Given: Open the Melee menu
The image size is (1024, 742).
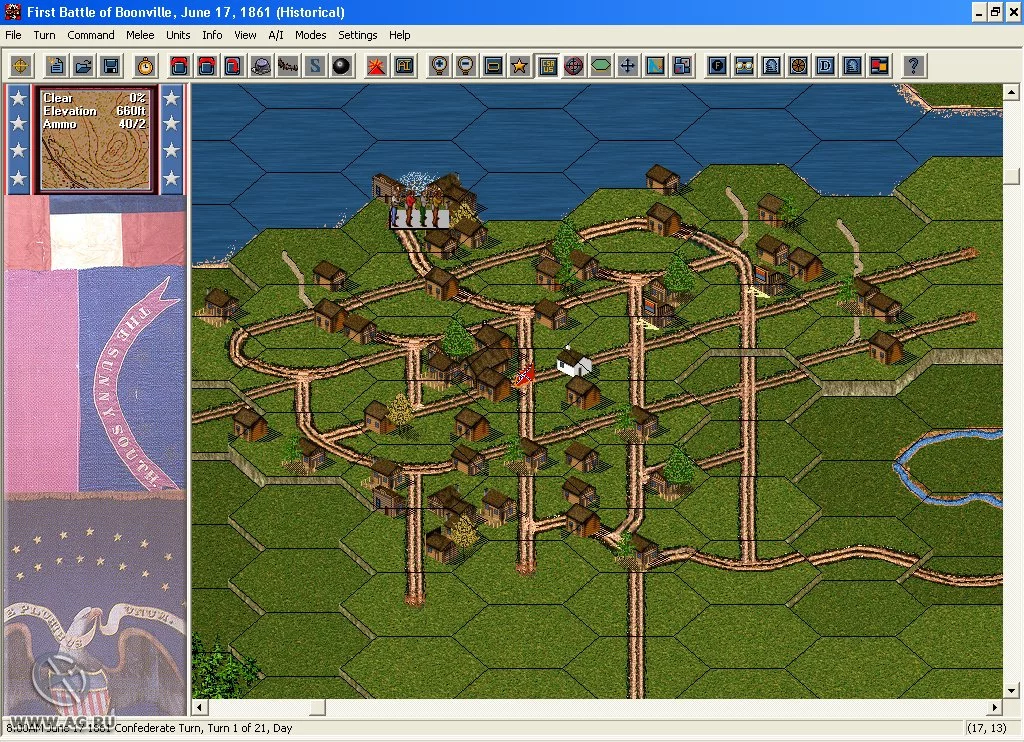Looking at the screenshot, I should pyautogui.click(x=140, y=35).
